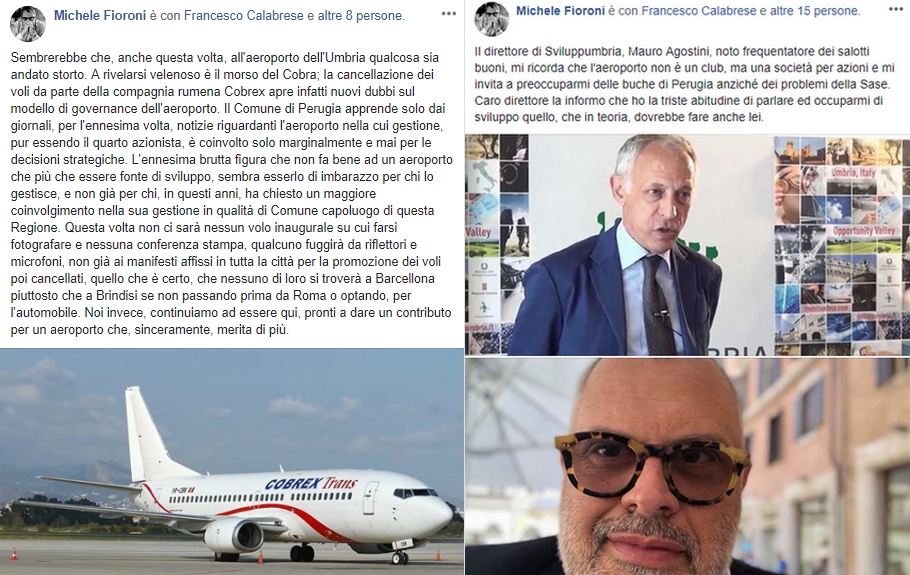Image resolution: width=910 pixels, height=575 pixels.
Task: Open Michele Fioroni's profile from the right post
Action: pos(560,10)
